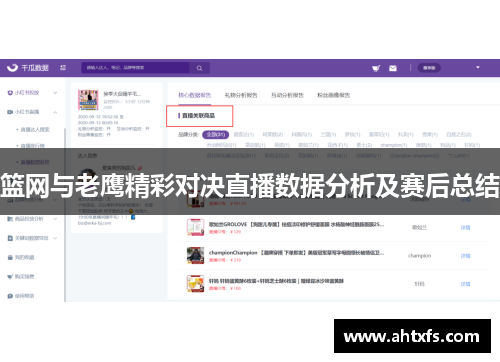Screen dimensions: 500x362
Task: Click the 轩妈 product thumbnail
Action: pos(196,284)
